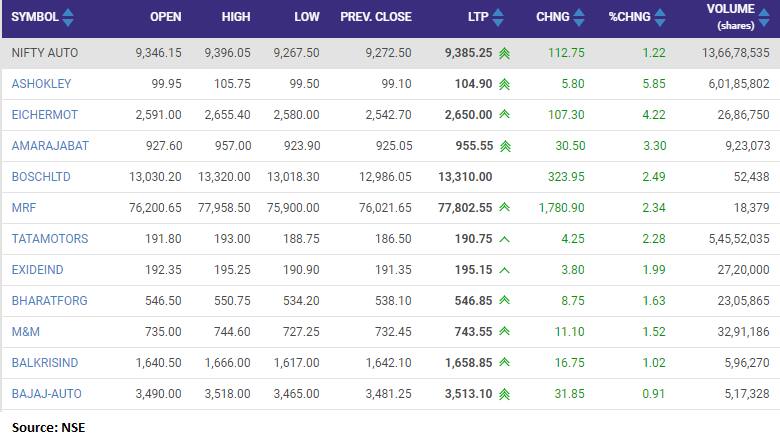Sort by SYMBOL column arrows
Screen dimensions: 780x438
click(x=68, y=17)
